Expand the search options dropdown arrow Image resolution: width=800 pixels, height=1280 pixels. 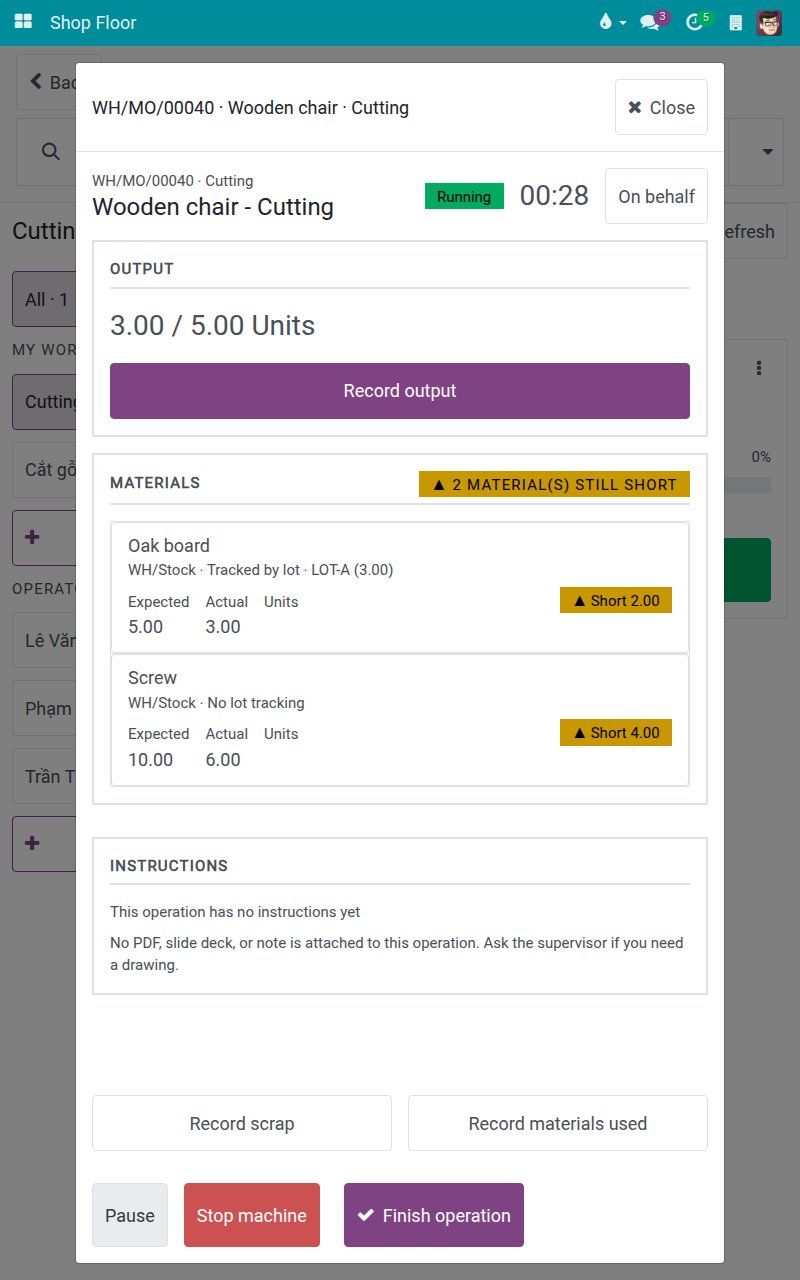pos(768,152)
